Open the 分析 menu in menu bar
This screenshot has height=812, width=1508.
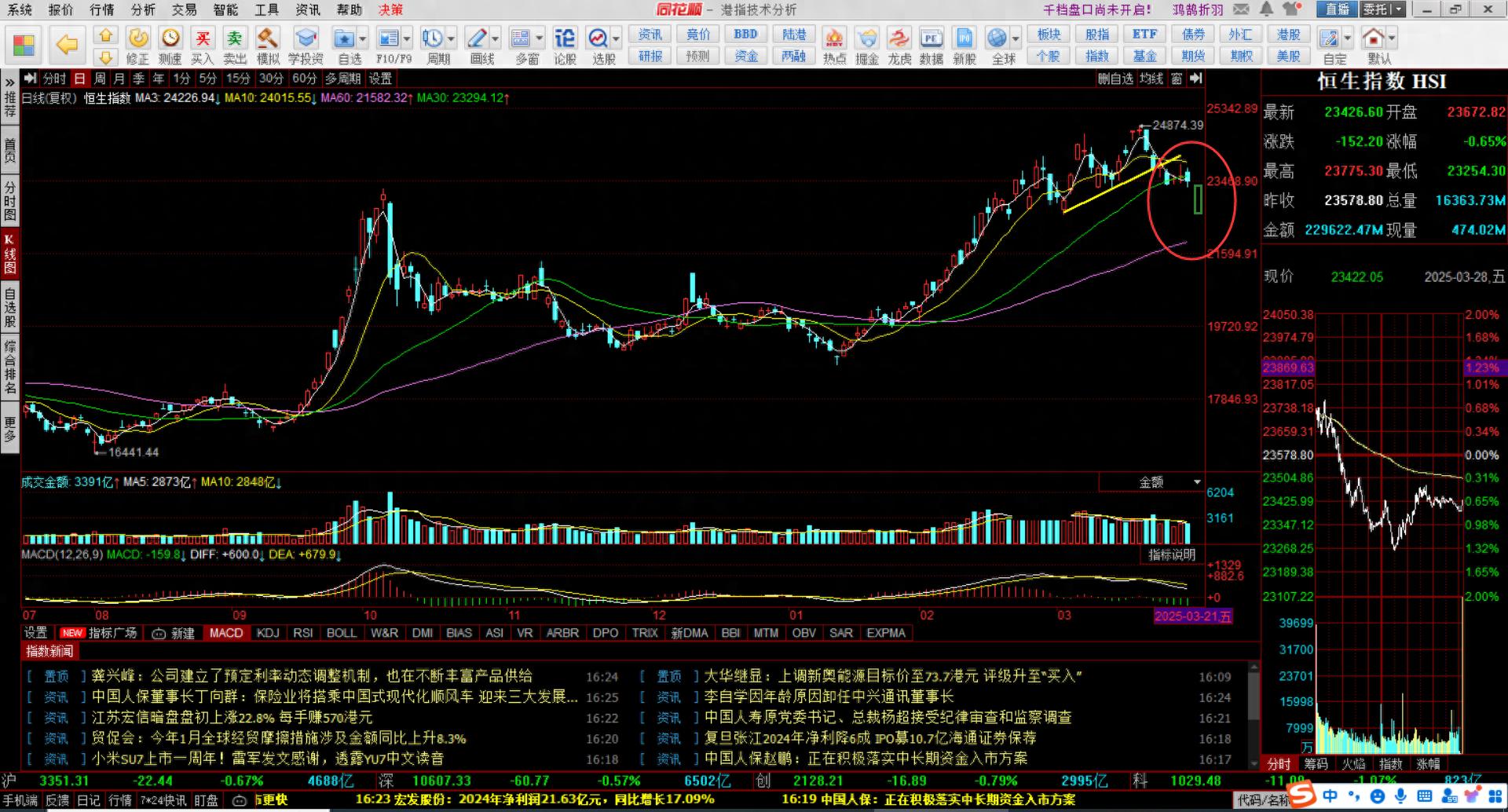click(x=143, y=9)
